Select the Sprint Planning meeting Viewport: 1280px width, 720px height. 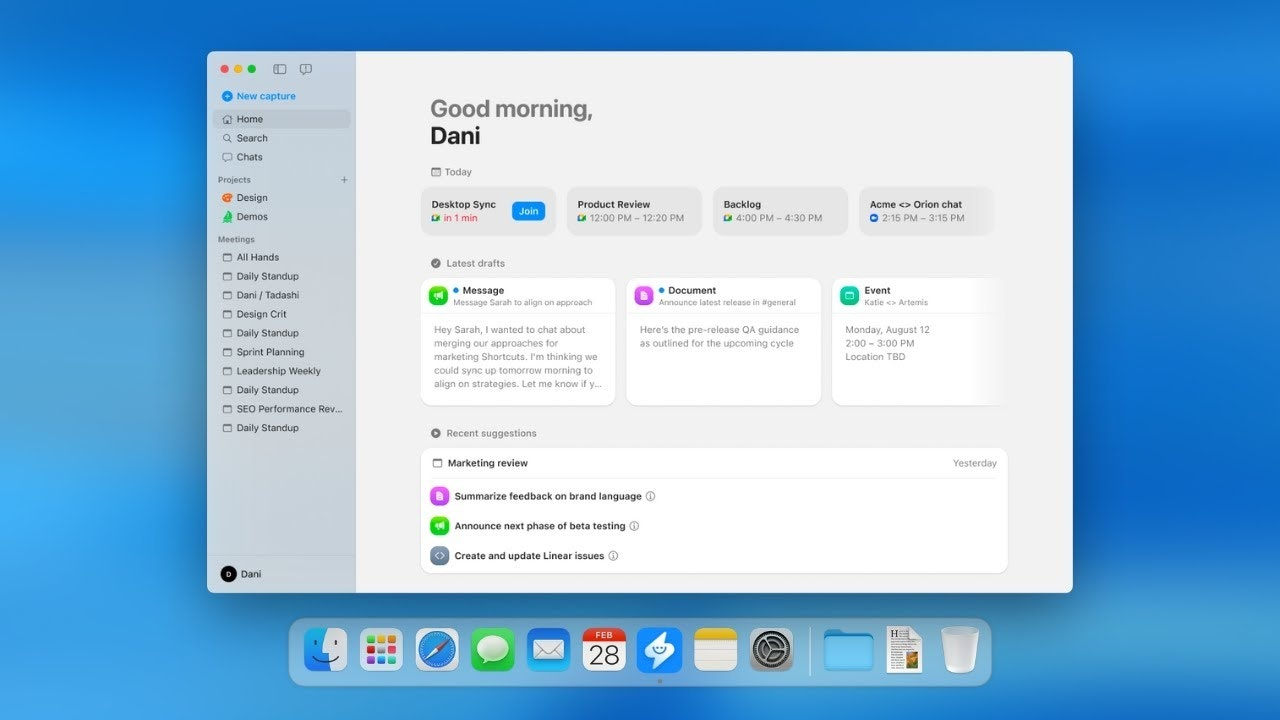[x=270, y=352]
